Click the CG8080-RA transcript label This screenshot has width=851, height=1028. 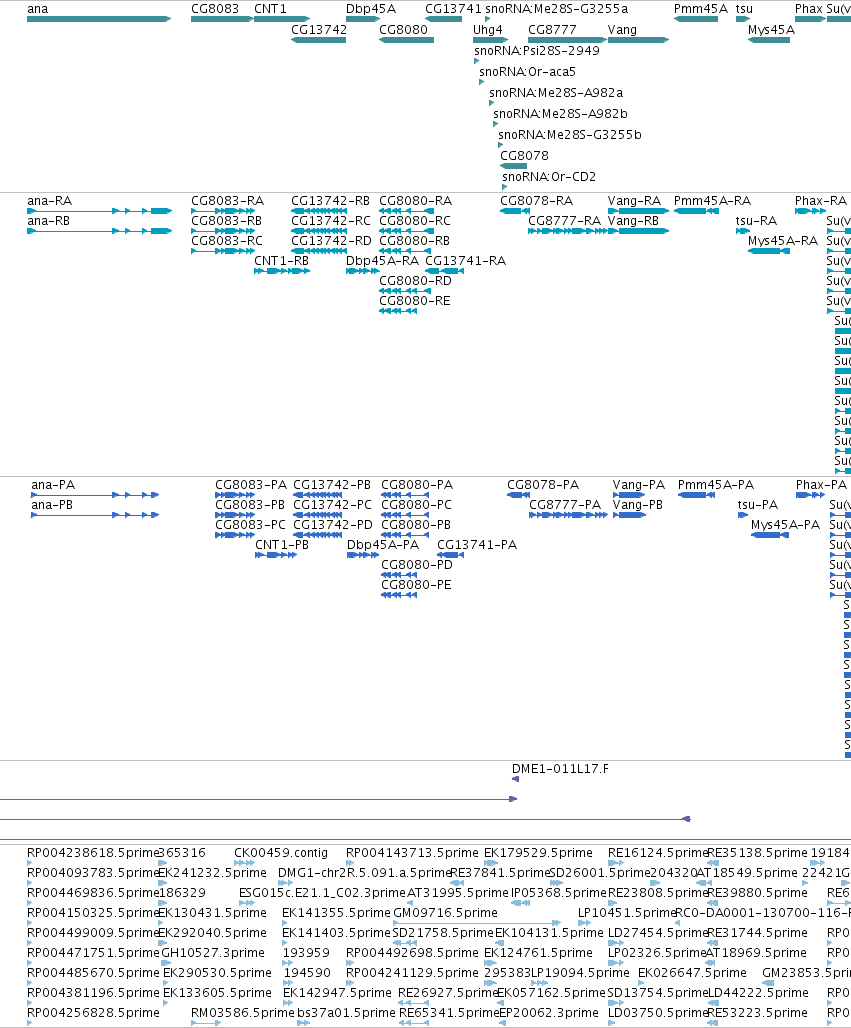tap(416, 201)
